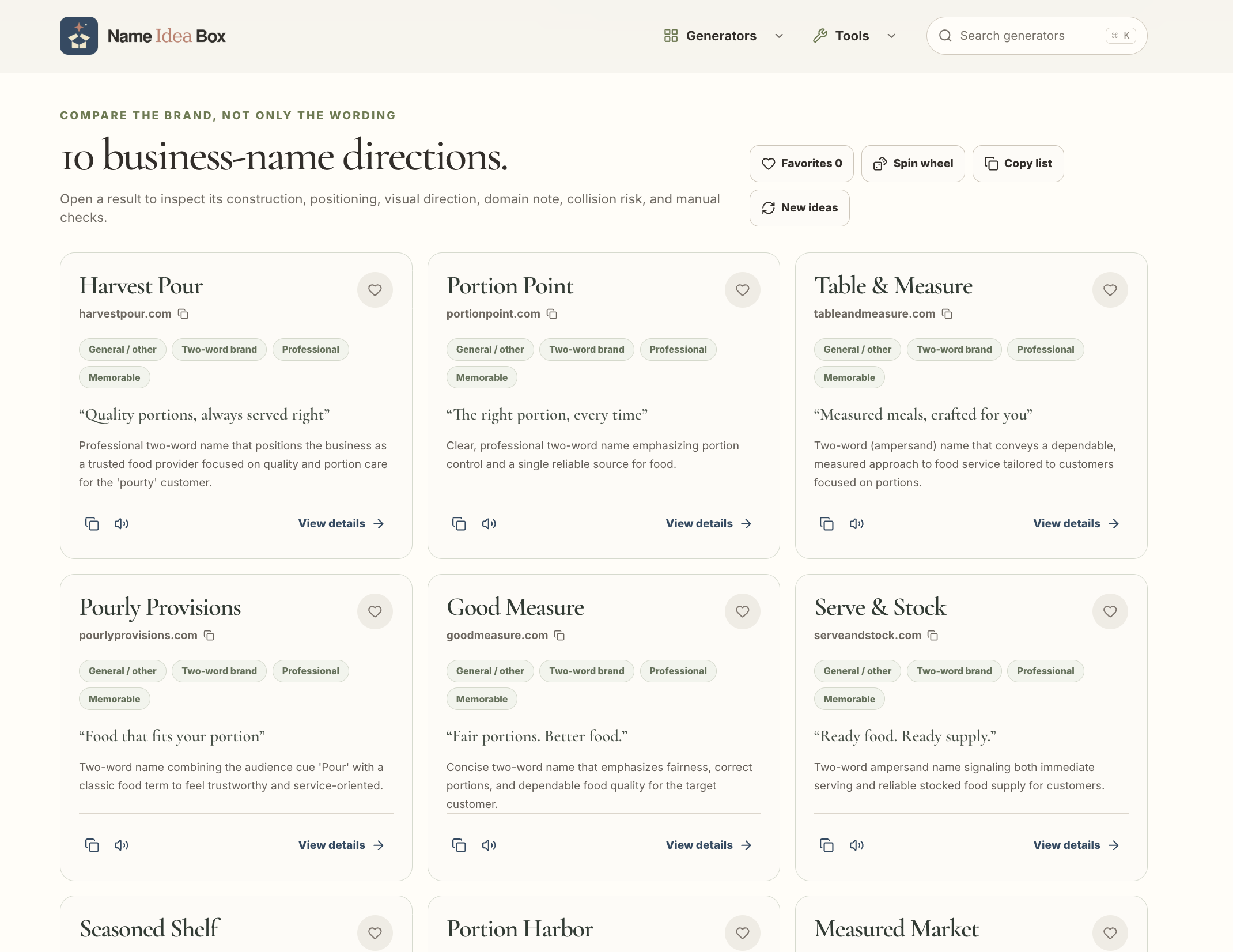Image resolution: width=1233 pixels, height=952 pixels.
Task: Copy tableandmeasure.com domain icon
Action: click(947, 314)
